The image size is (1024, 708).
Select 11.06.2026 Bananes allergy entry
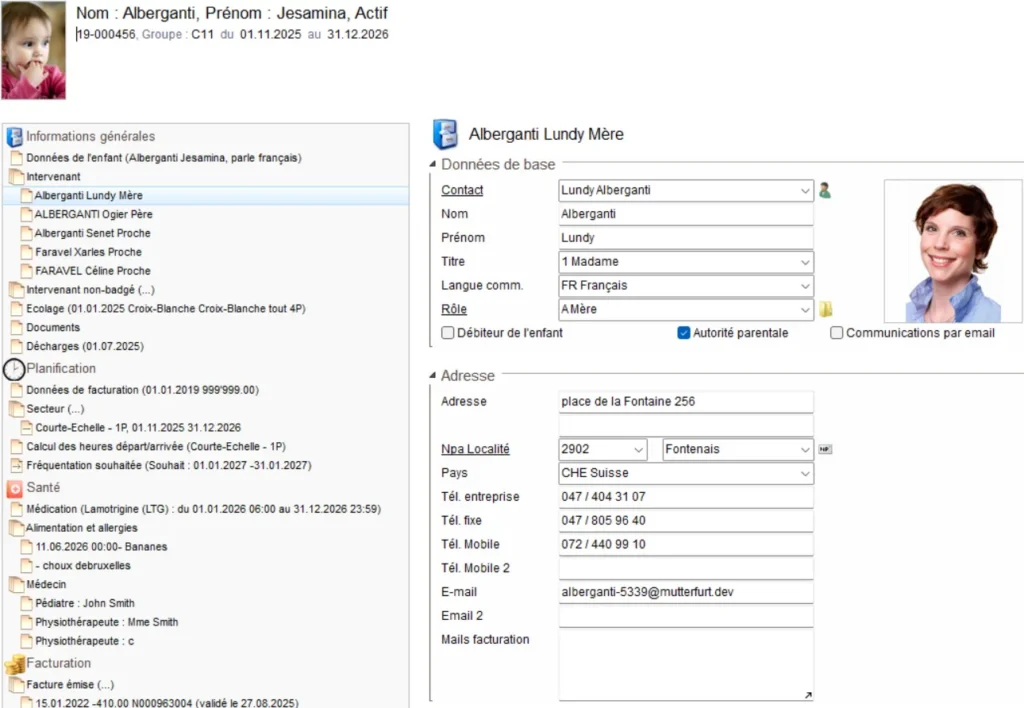coord(101,547)
